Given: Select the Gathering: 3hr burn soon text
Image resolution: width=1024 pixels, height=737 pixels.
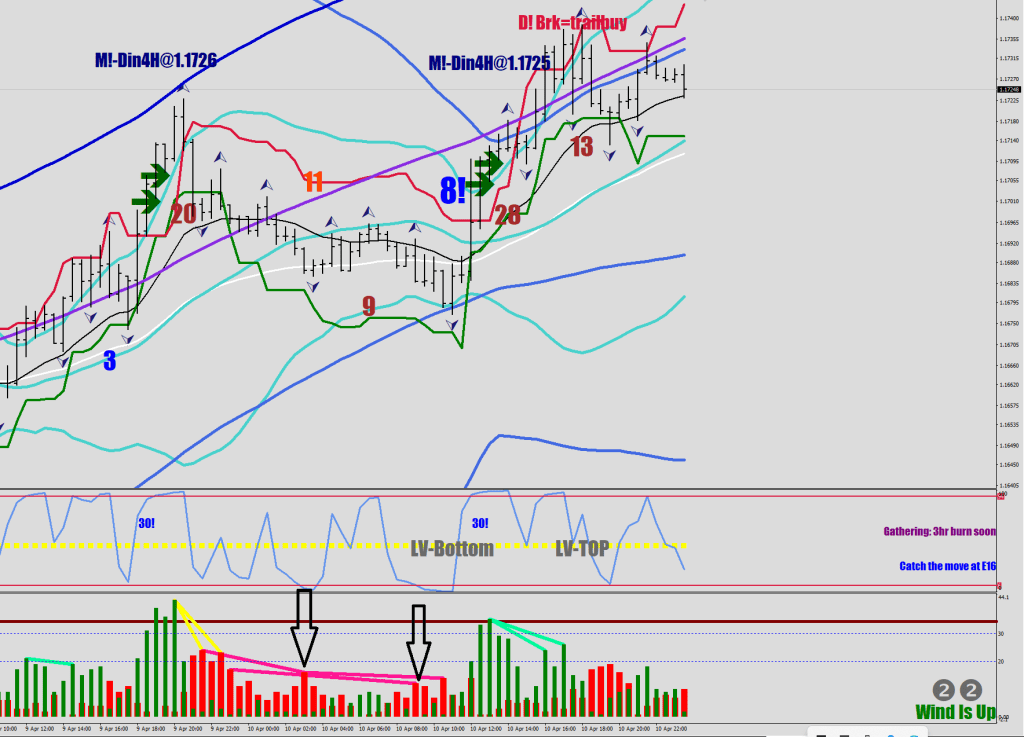Looking at the screenshot, I should point(940,531).
